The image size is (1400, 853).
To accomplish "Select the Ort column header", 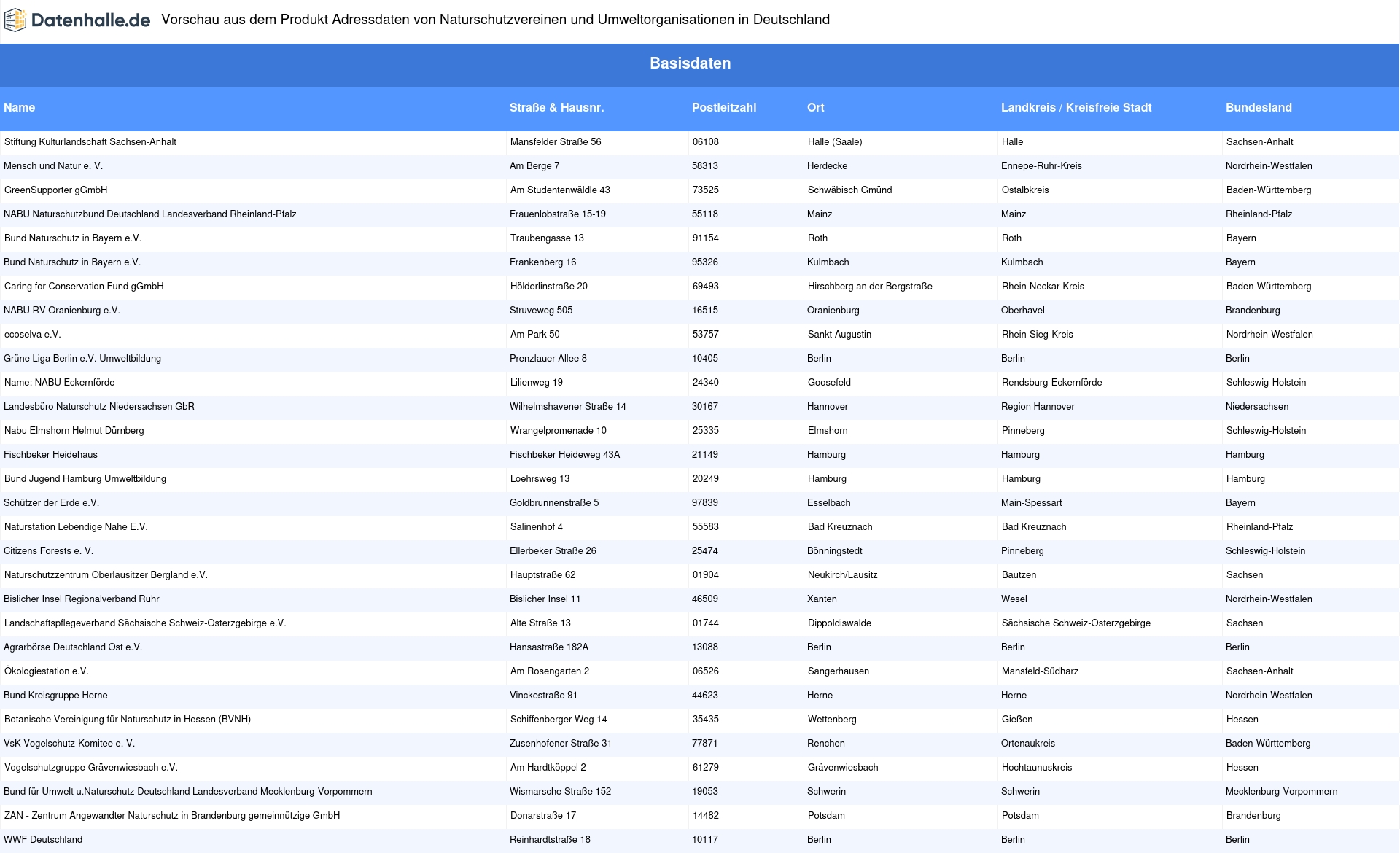I will [815, 108].
